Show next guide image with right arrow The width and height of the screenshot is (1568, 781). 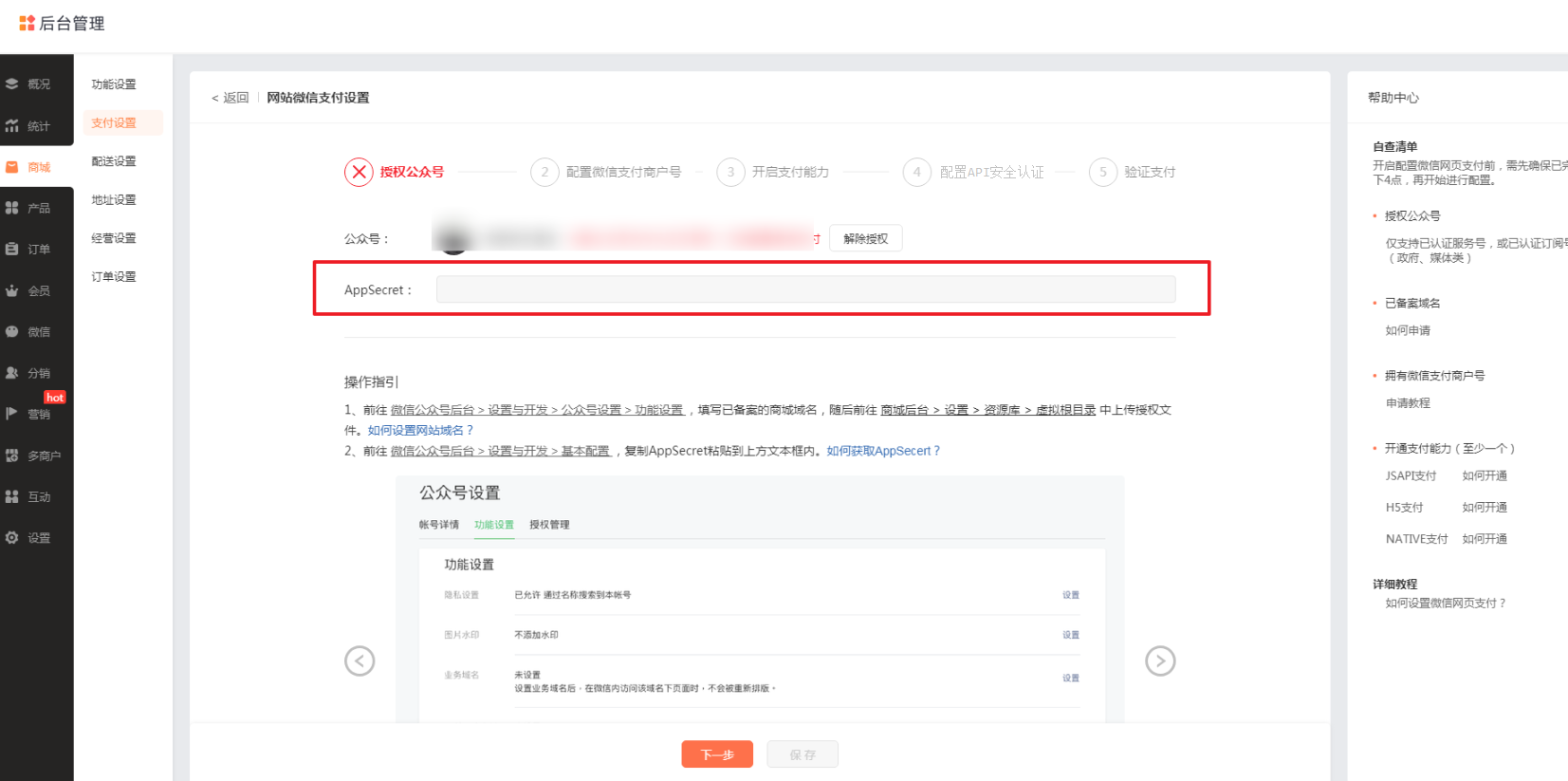pyautogui.click(x=1160, y=660)
